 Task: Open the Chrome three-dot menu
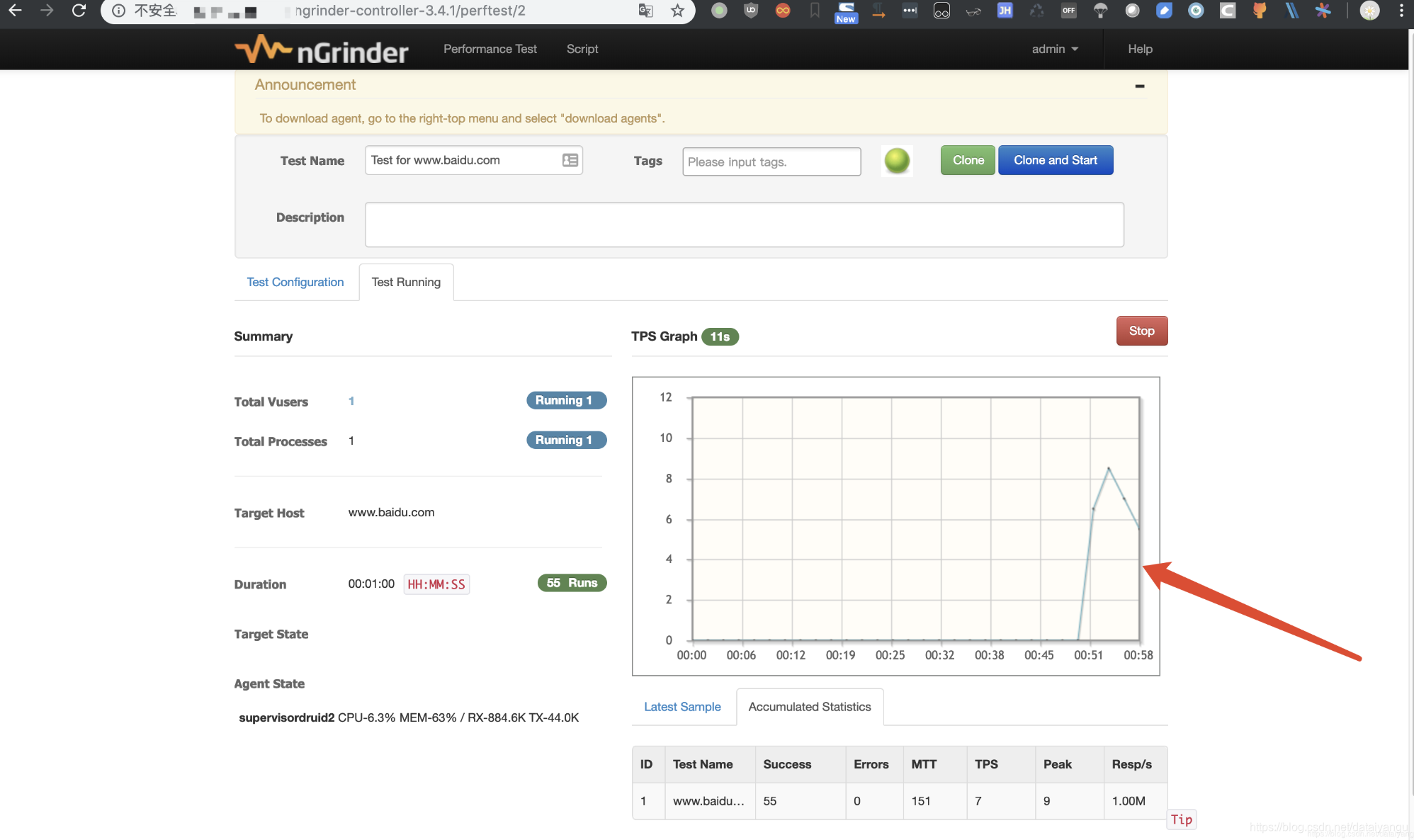point(1401,11)
